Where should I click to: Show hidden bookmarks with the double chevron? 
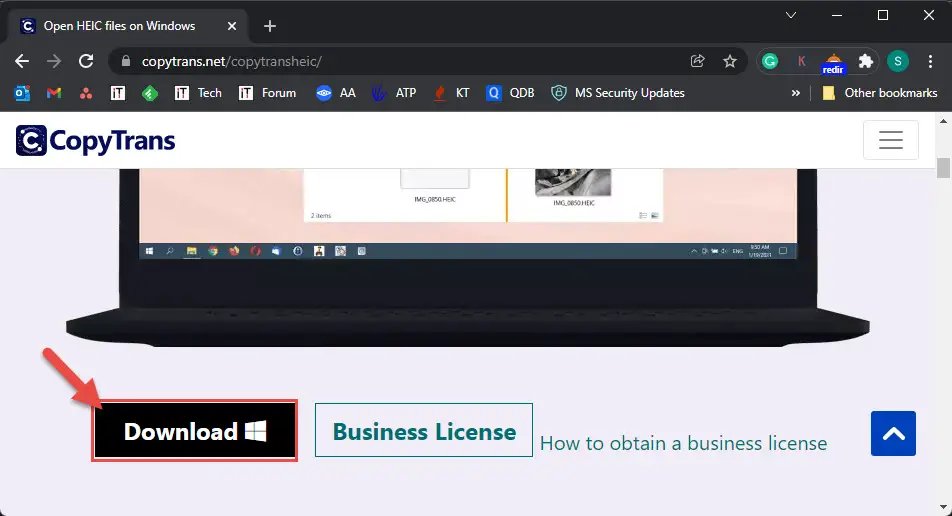[795, 93]
